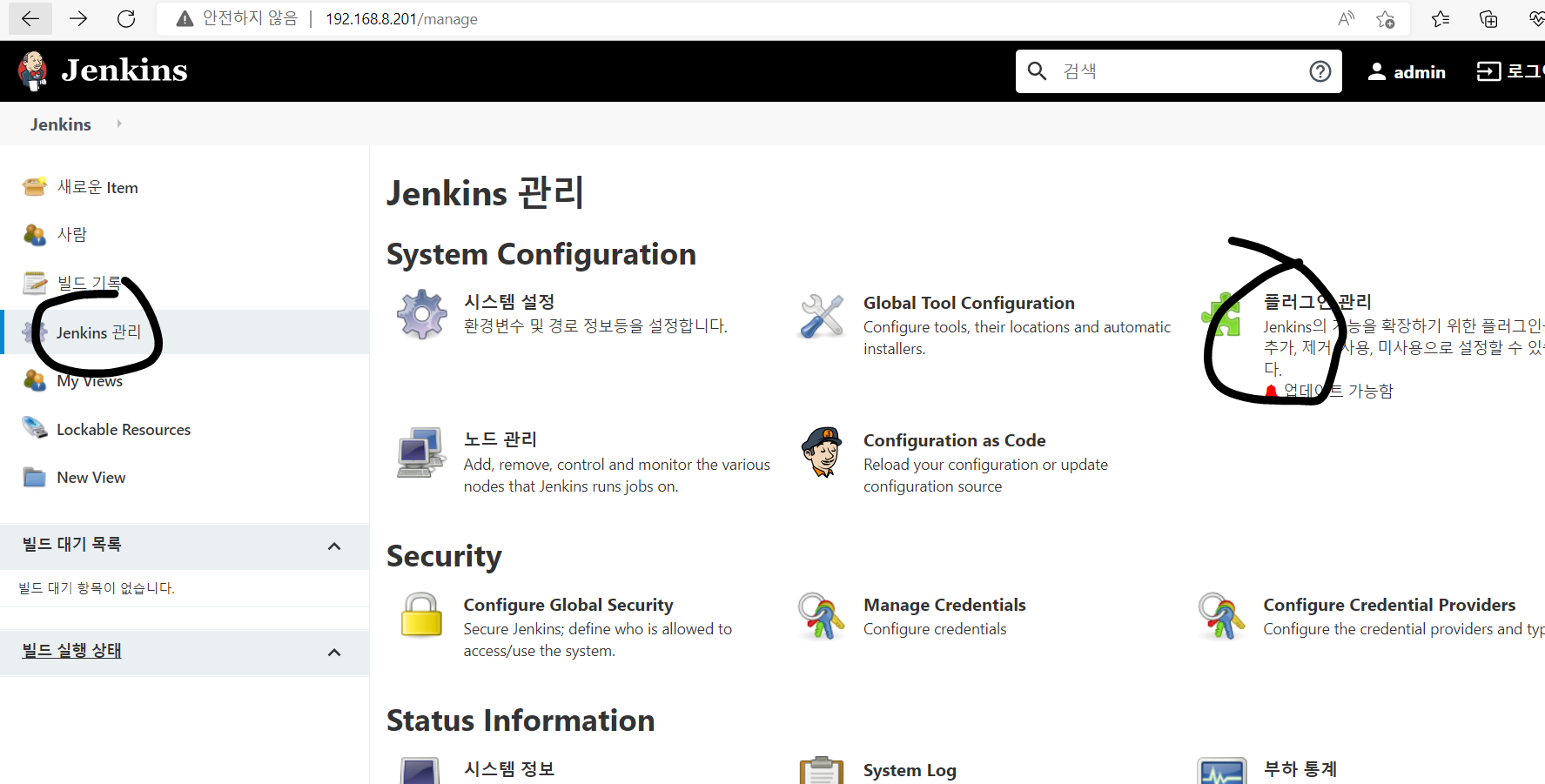The image size is (1545, 784).
Task: Open New View in the sidebar
Action: [x=91, y=478]
